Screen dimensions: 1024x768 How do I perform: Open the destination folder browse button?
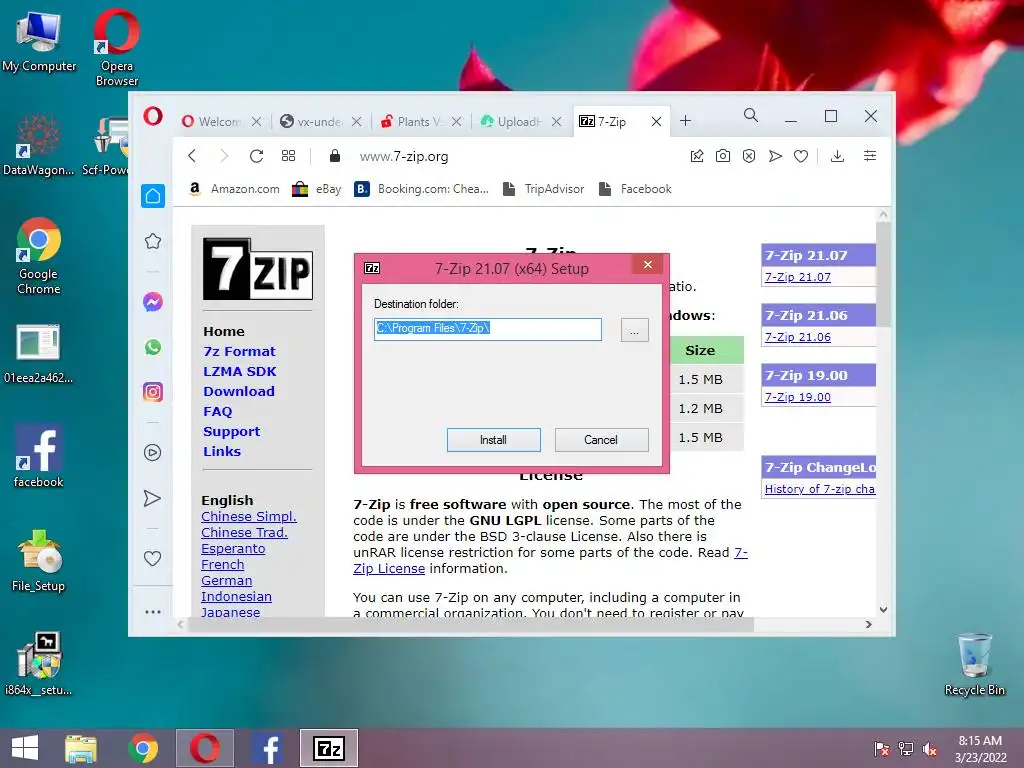(x=634, y=330)
